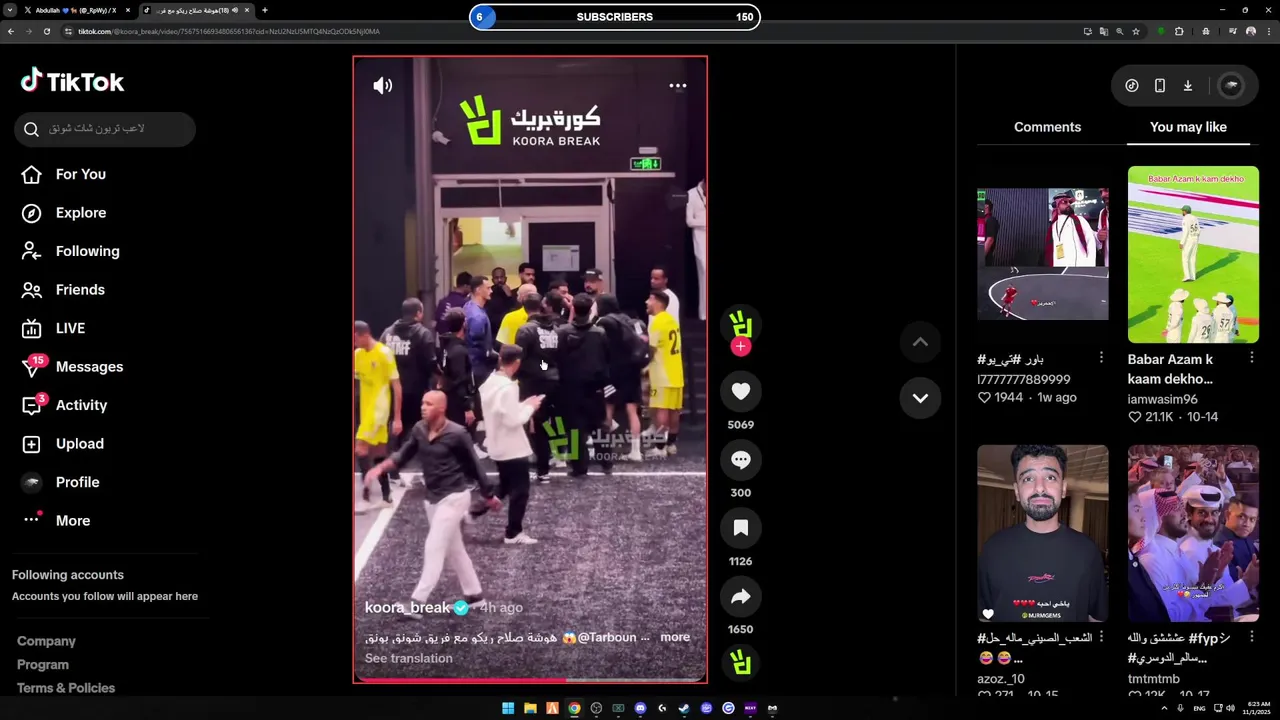The image size is (1280, 720).
Task: Open the koora_break username link
Action: [x=408, y=608]
